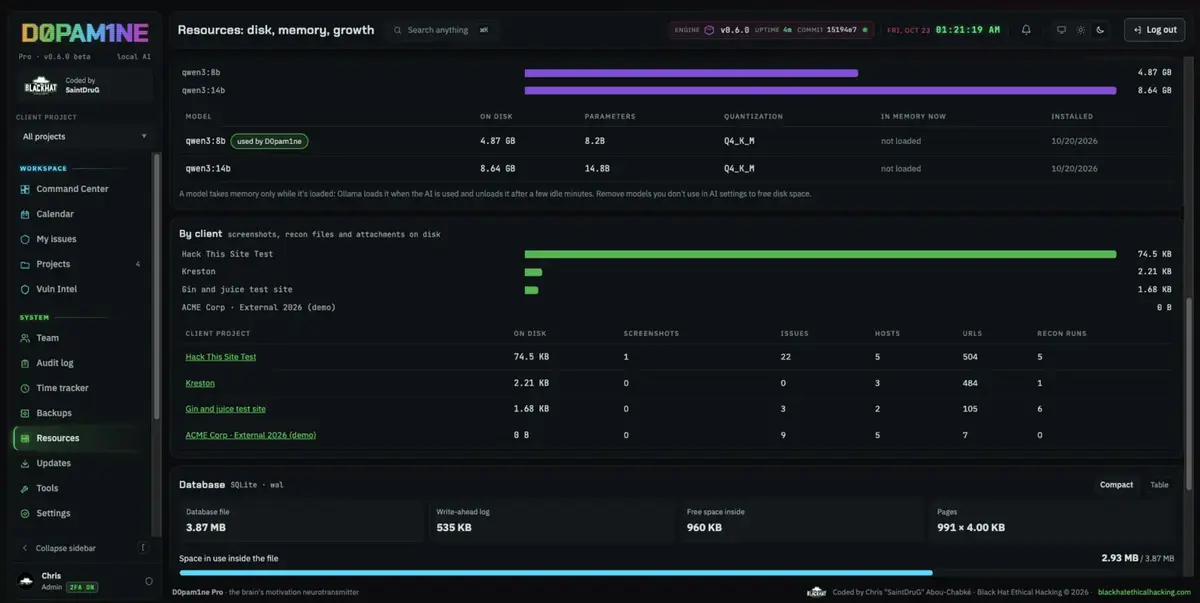
Task: Click the notifications bell icon
Action: [1026, 30]
